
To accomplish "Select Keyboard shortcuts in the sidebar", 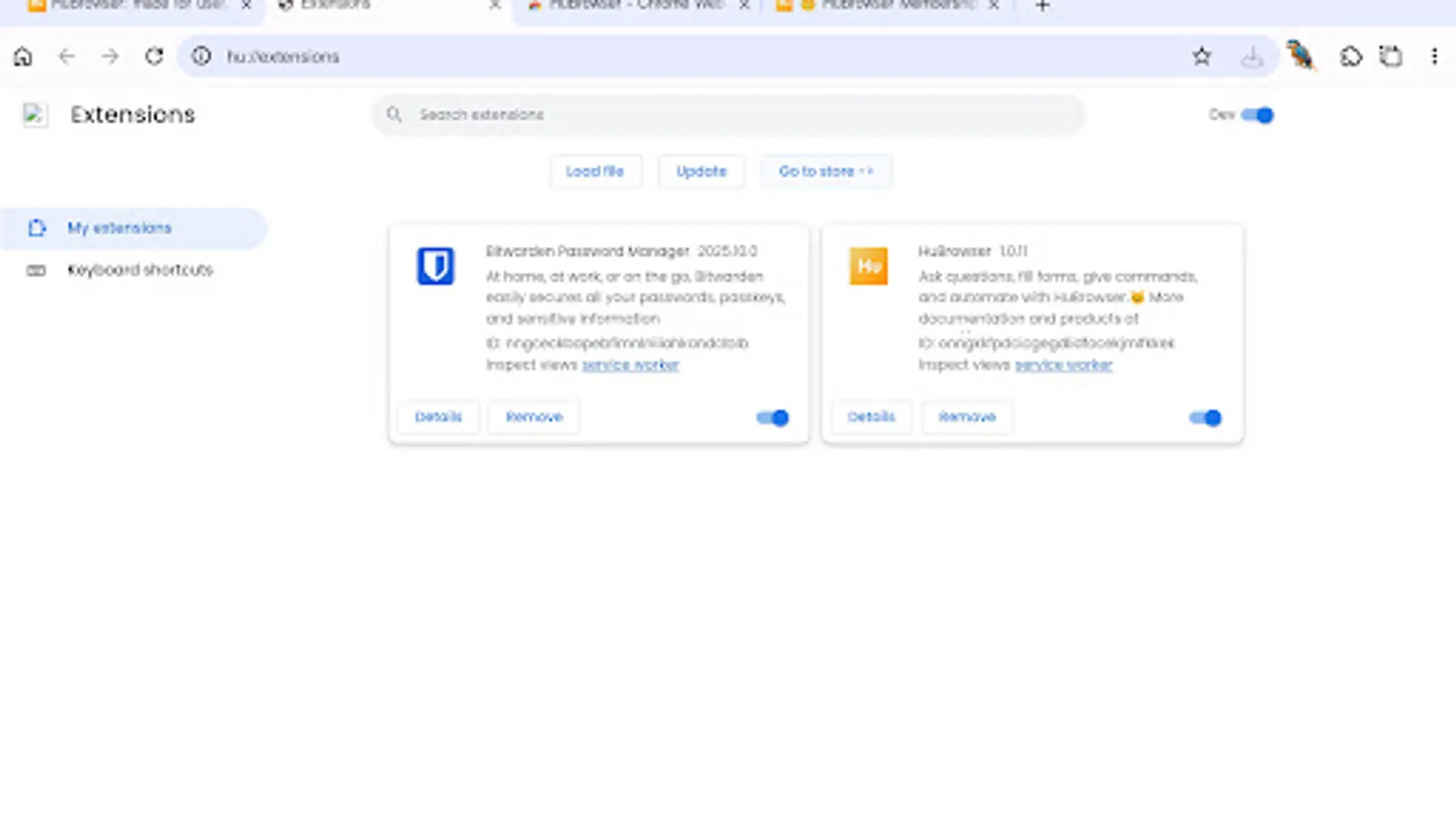I will coord(140,269).
